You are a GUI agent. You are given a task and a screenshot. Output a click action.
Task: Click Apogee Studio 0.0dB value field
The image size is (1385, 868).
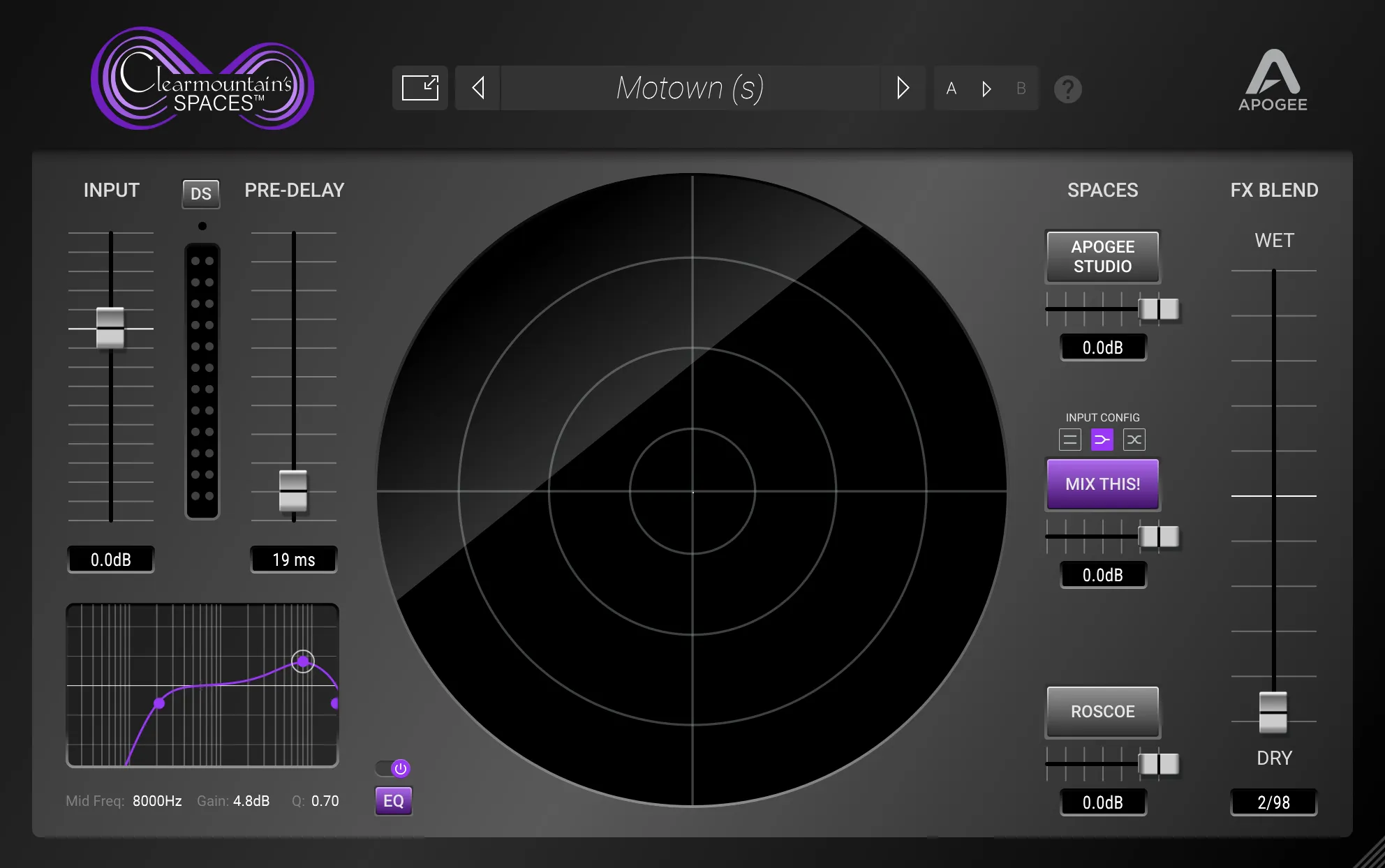1103,347
